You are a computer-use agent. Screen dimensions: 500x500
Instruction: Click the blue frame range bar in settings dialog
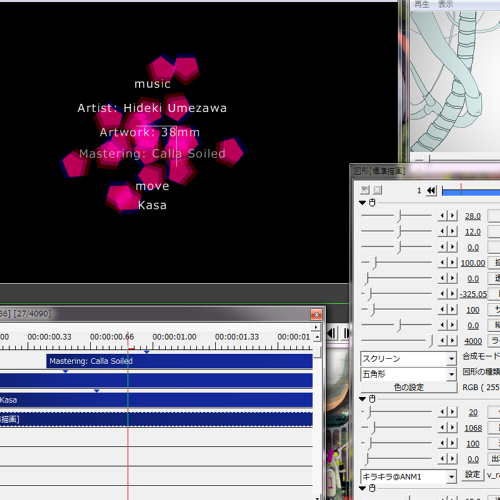click(x=471, y=191)
